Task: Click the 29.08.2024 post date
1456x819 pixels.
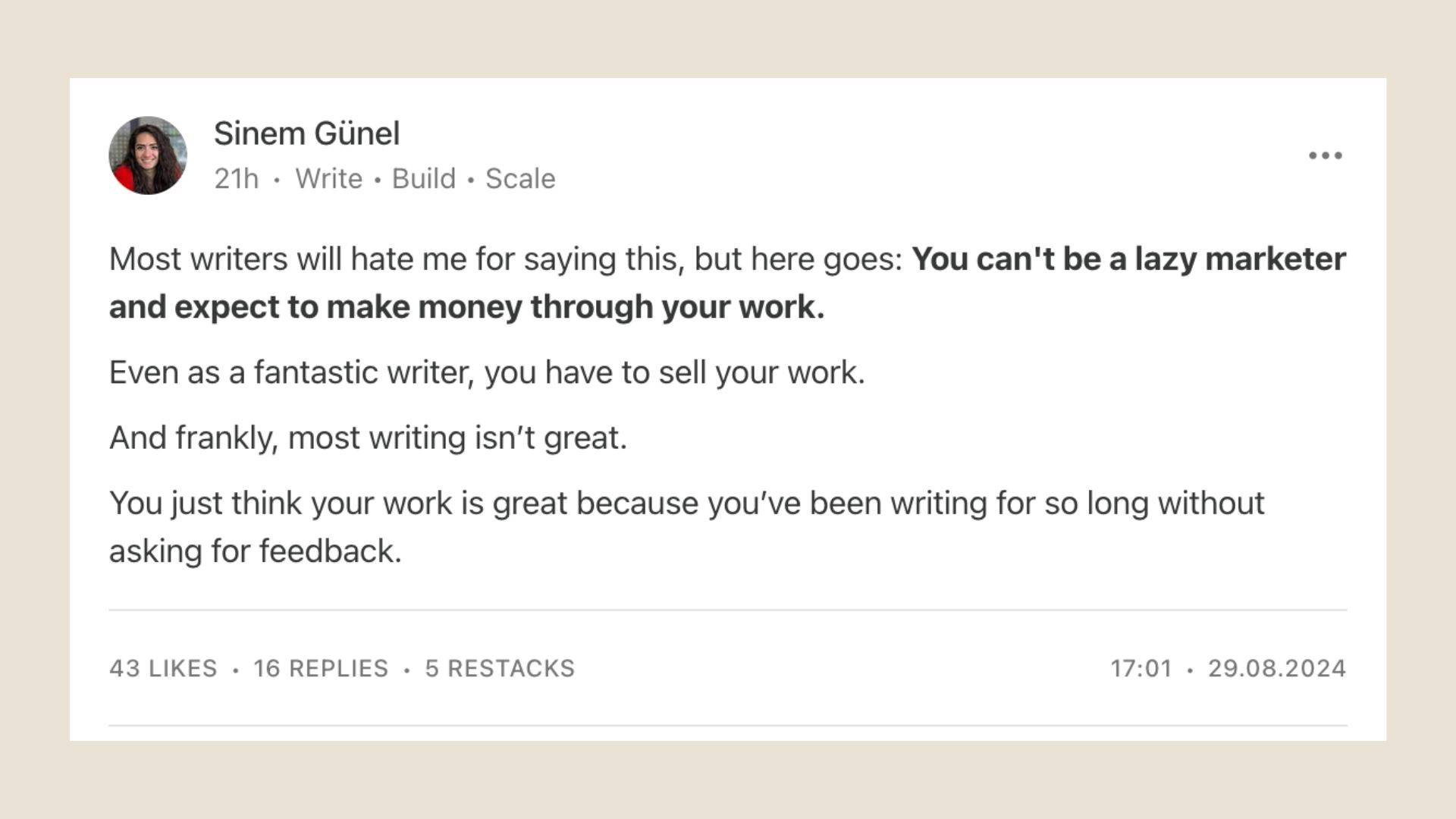Action: [x=1277, y=668]
